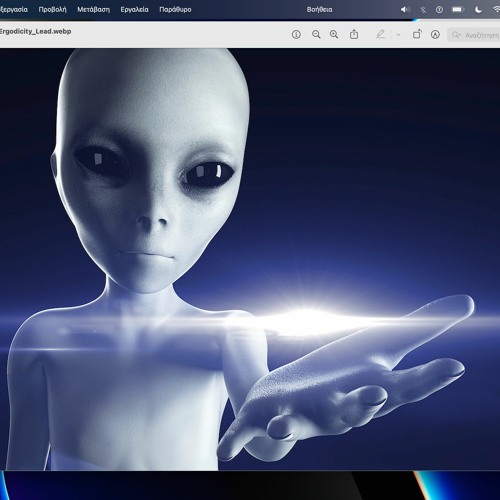The width and height of the screenshot is (500, 500).
Task: Show the Markup toolbar
Action: tap(435, 34)
